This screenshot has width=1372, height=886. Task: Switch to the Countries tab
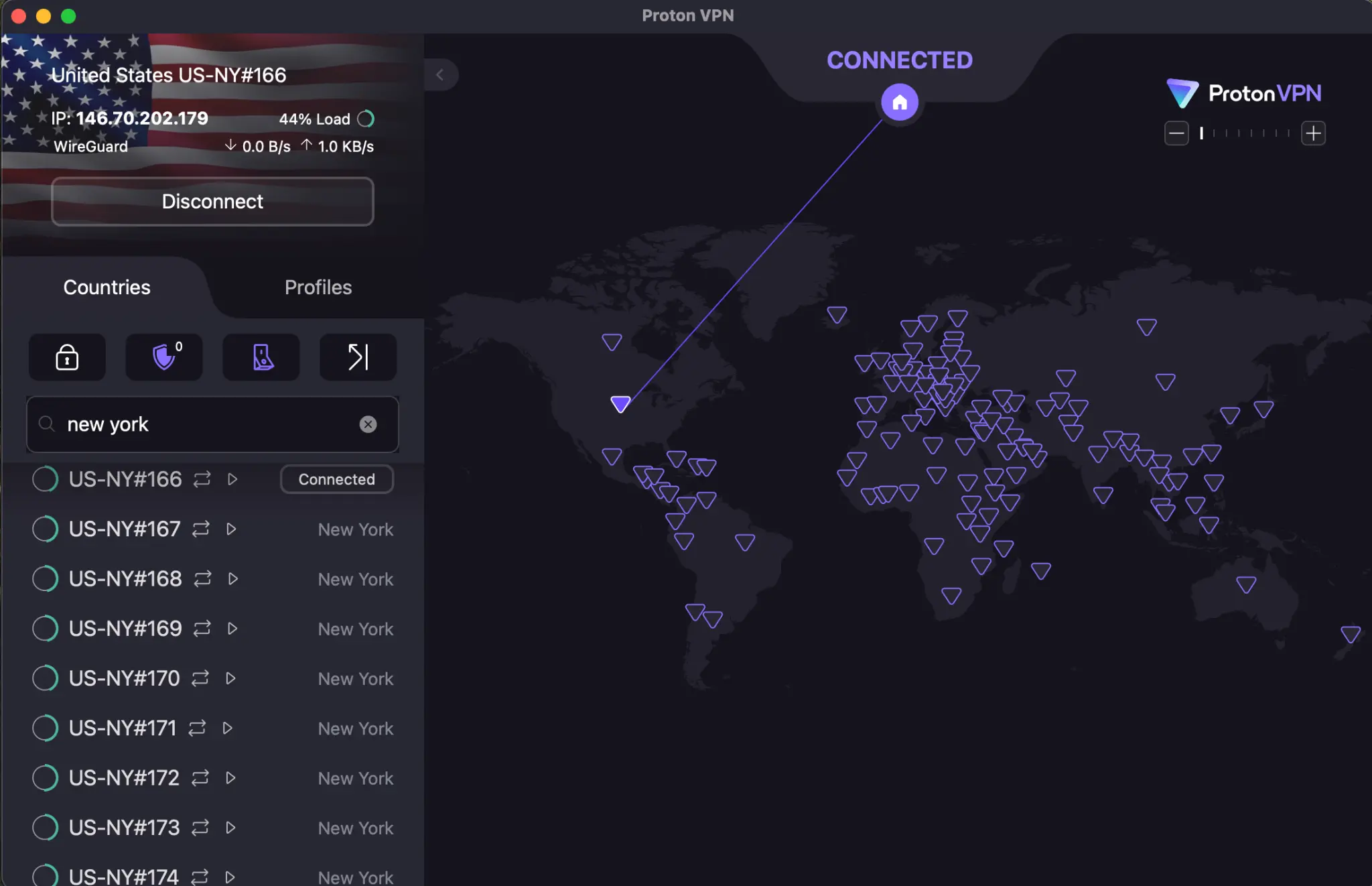[x=106, y=287]
